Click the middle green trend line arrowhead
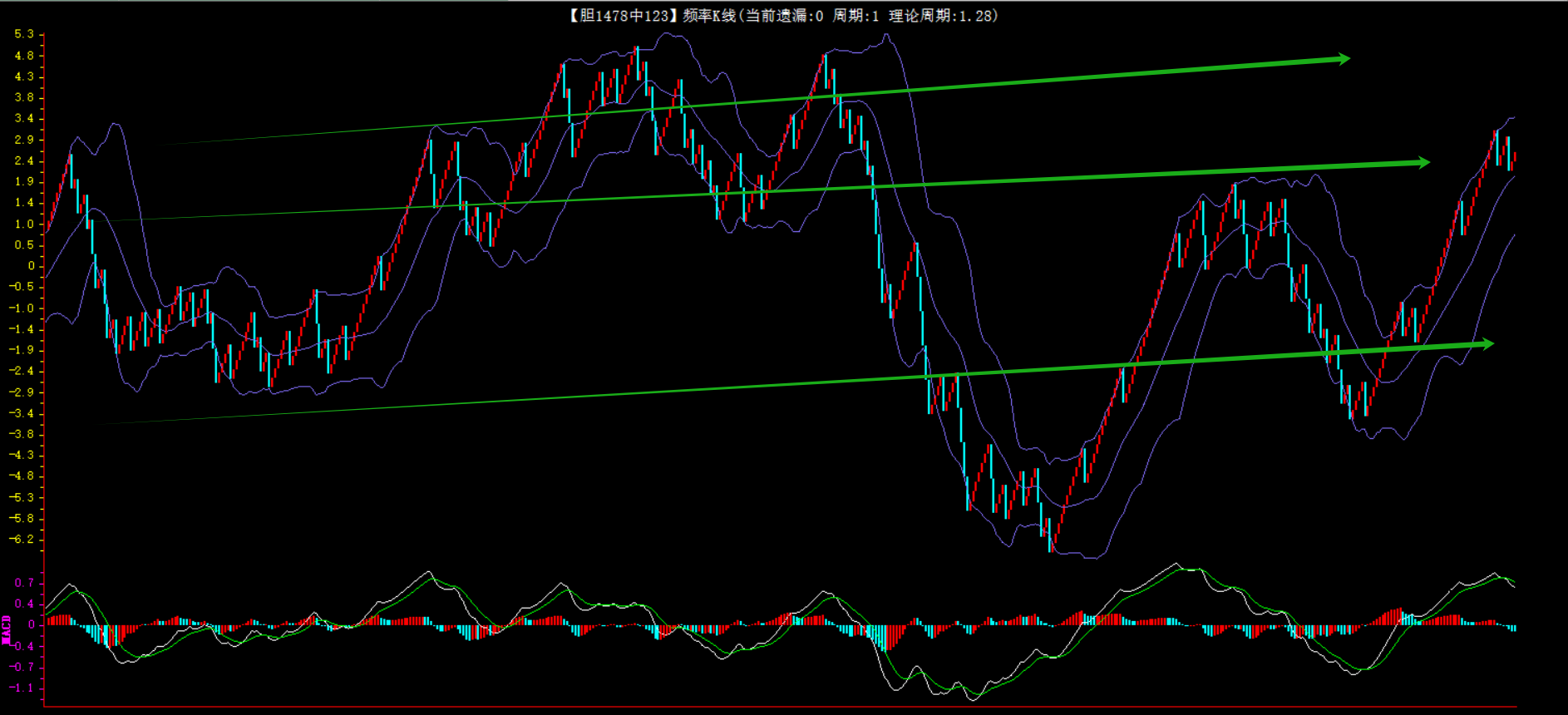The height and width of the screenshot is (715, 1568). coord(1422,163)
